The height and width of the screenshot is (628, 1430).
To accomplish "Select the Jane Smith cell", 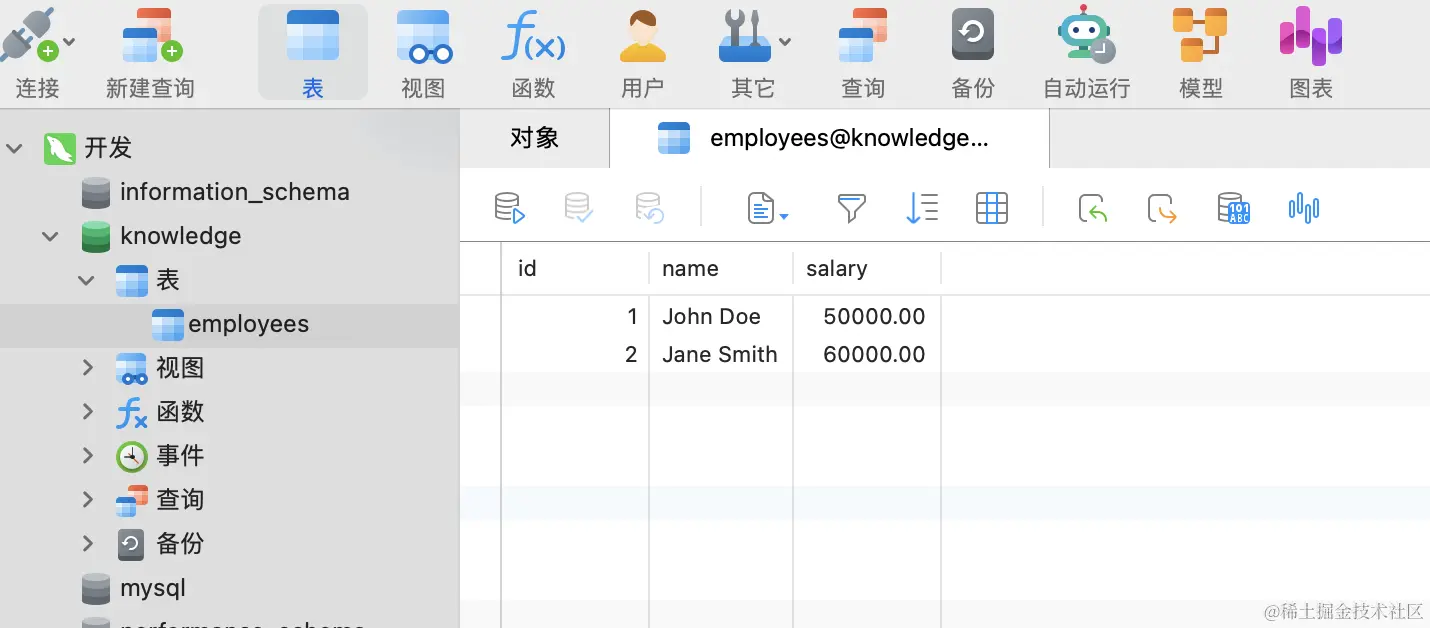I will click(721, 354).
